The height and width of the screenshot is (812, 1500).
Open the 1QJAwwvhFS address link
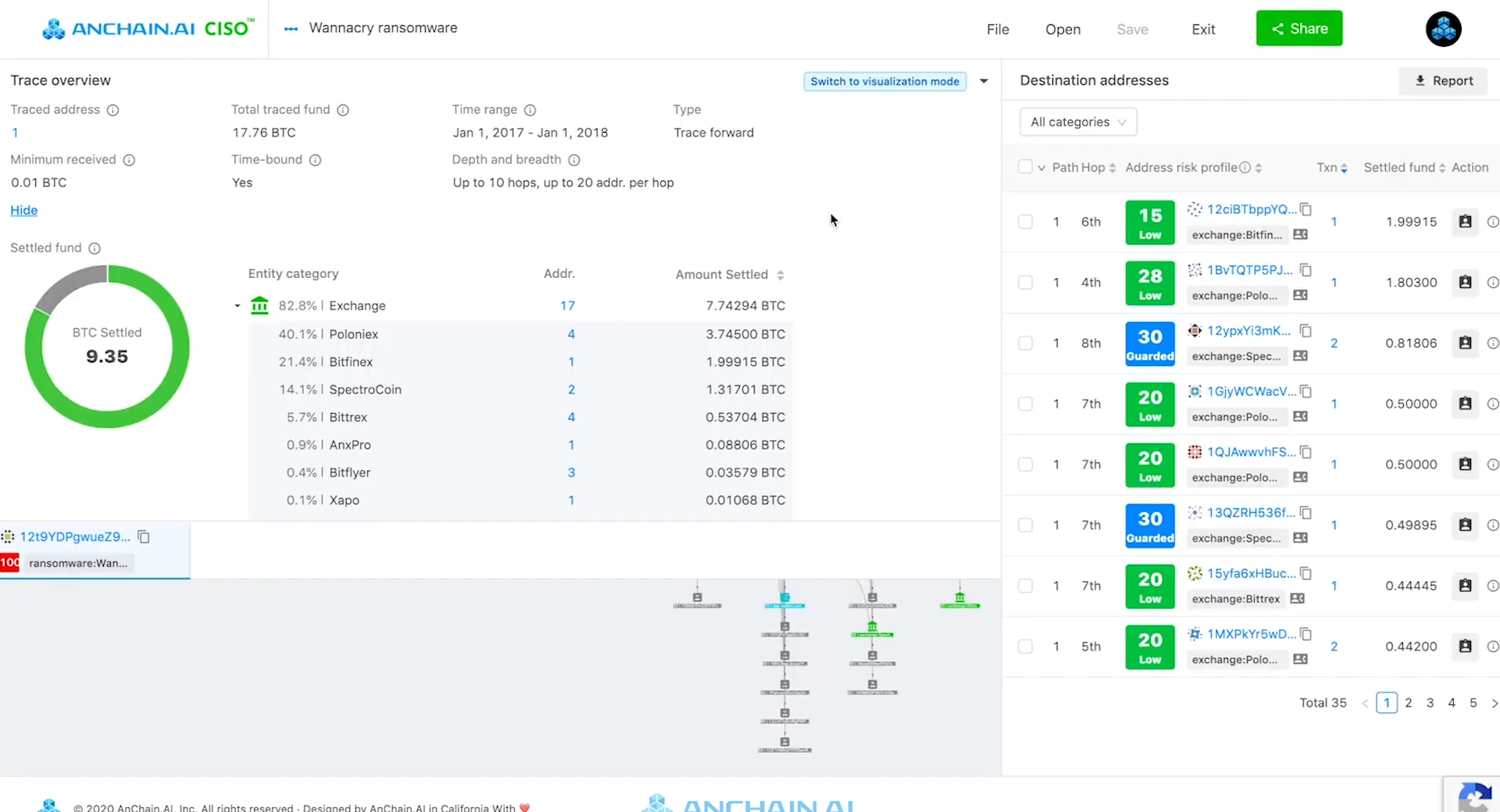[1251, 452]
